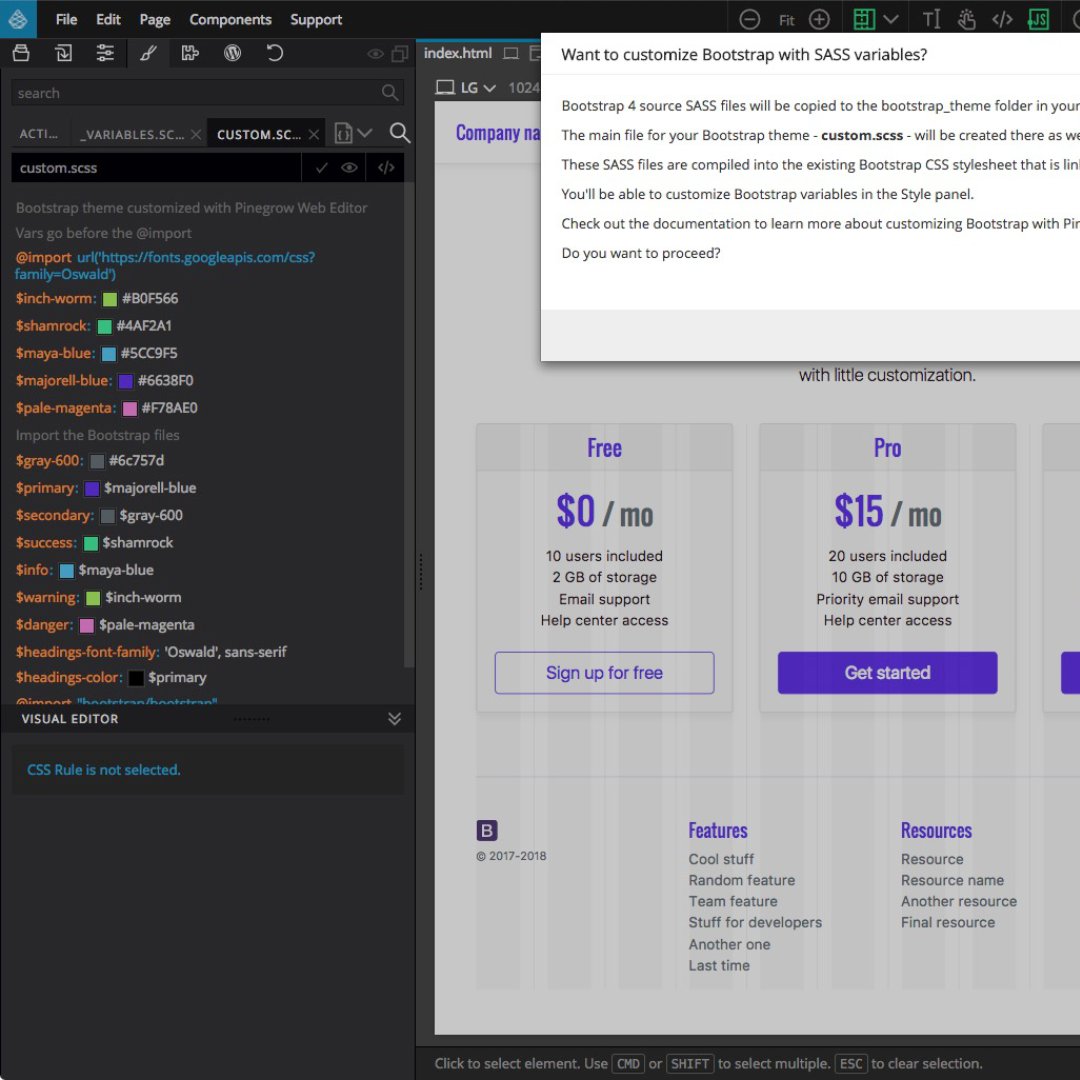This screenshot has width=1080, height=1080.
Task: Open the insert elements panel icon
Action: [x=63, y=53]
